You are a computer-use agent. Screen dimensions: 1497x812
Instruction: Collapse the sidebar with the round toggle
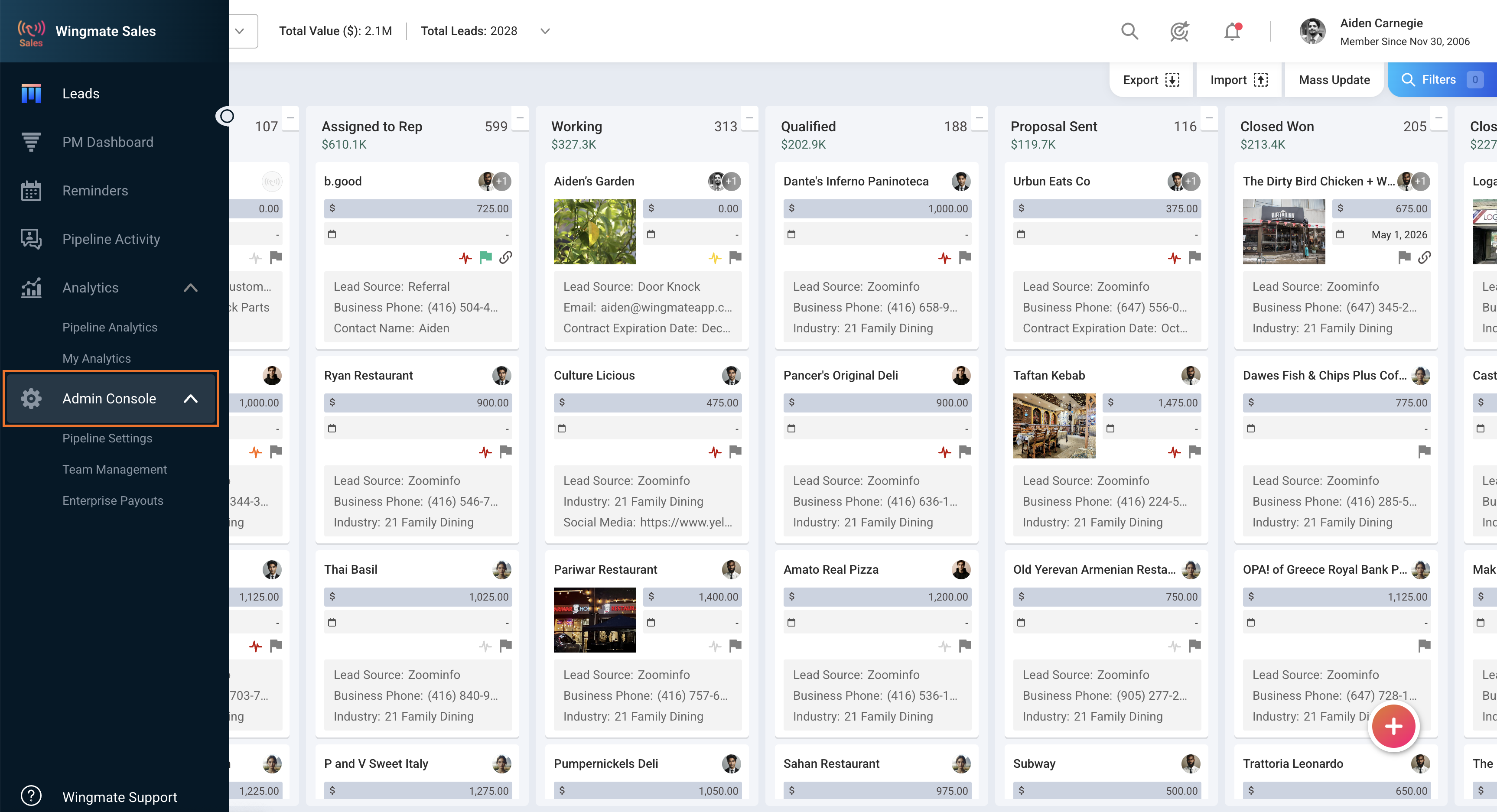click(x=227, y=116)
